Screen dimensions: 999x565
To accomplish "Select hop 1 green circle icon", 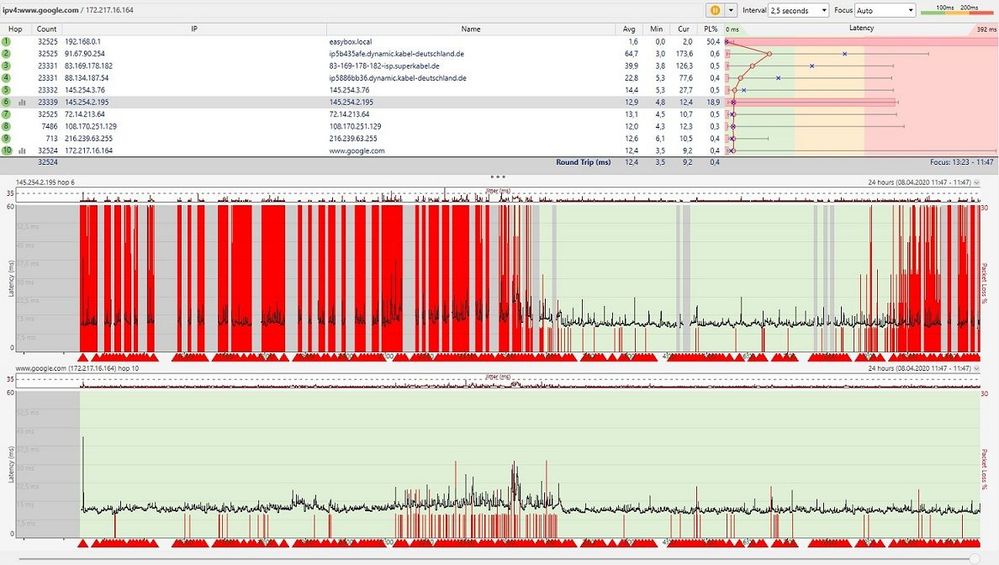I will (6, 41).
